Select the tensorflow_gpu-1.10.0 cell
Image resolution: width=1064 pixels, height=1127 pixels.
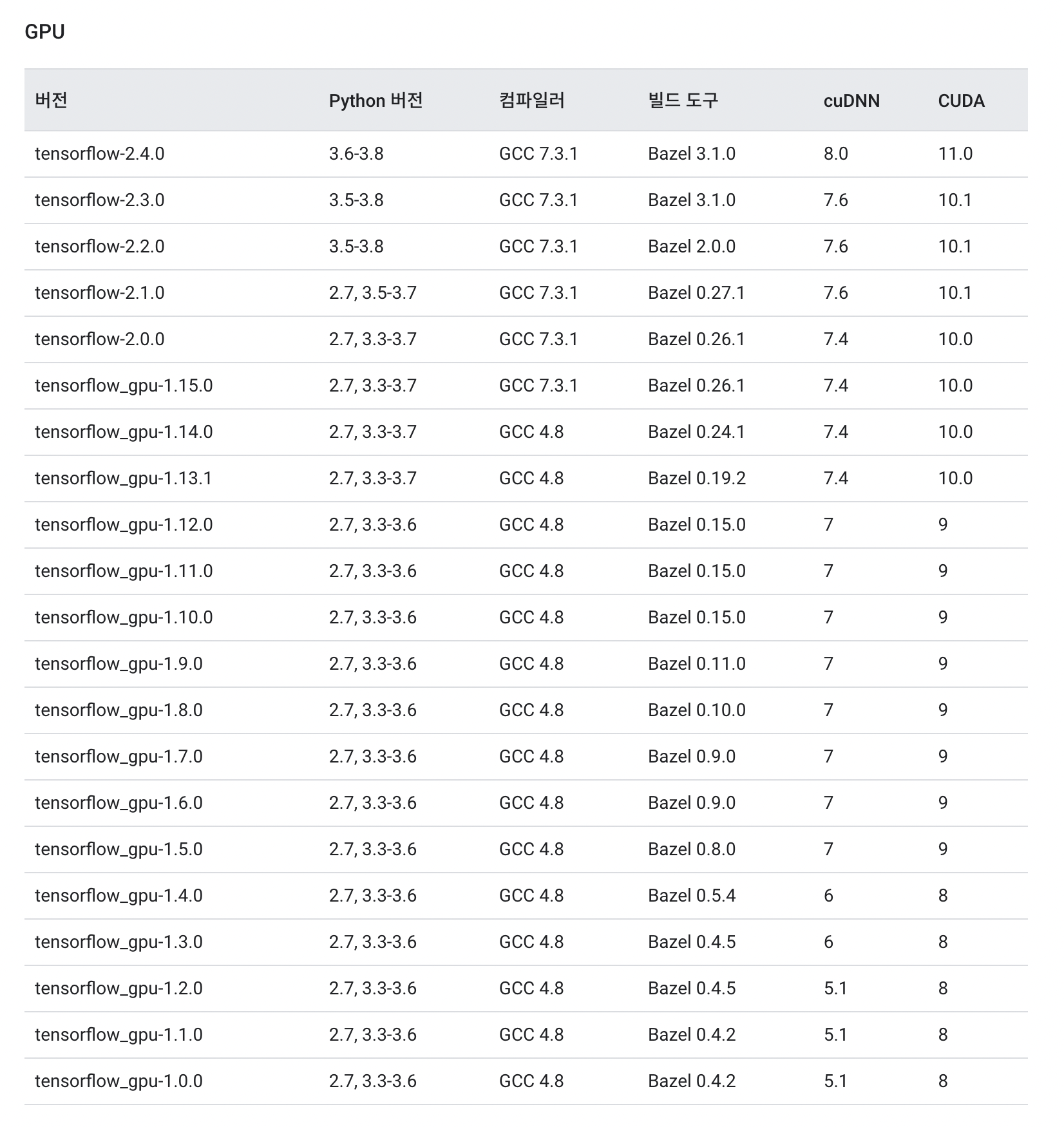pyautogui.click(x=124, y=618)
